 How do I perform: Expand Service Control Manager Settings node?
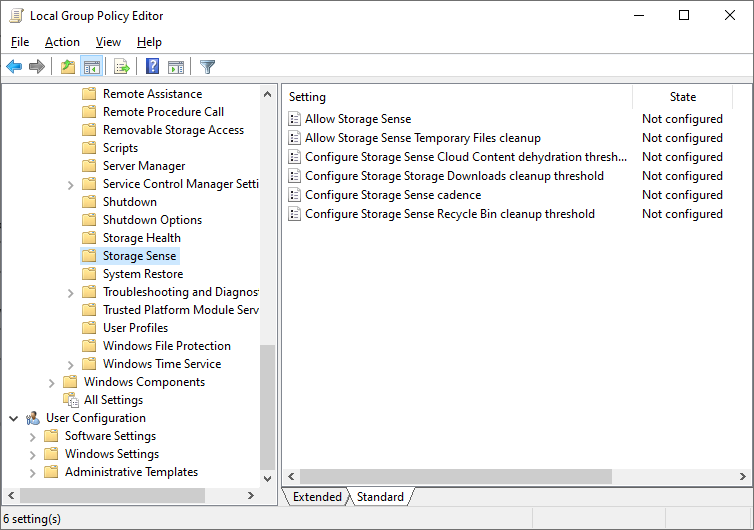point(71,185)
